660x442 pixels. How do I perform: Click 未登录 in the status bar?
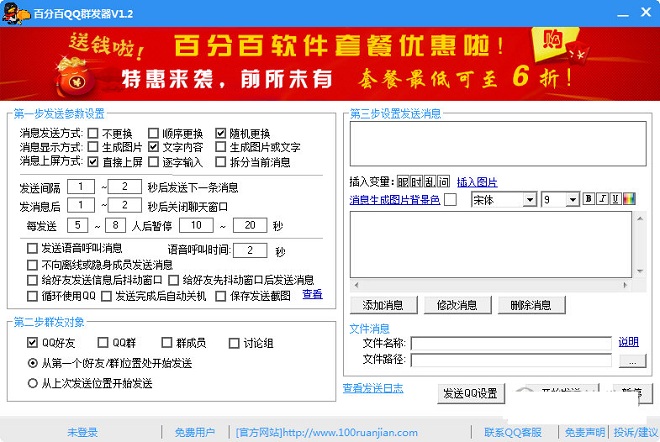tap(82, 432)
